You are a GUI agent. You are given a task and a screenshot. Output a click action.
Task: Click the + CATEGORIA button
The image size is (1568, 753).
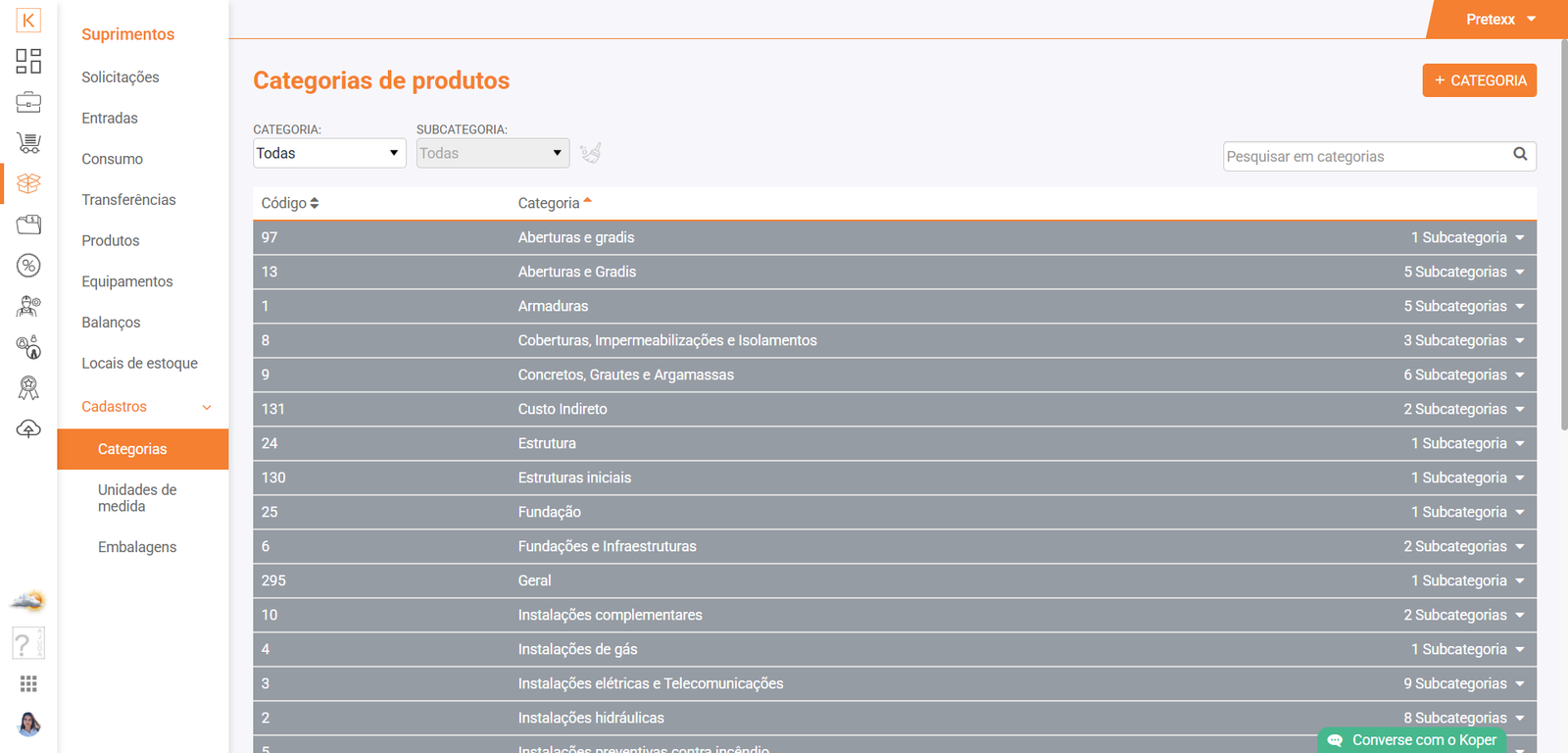point(1479,80)
